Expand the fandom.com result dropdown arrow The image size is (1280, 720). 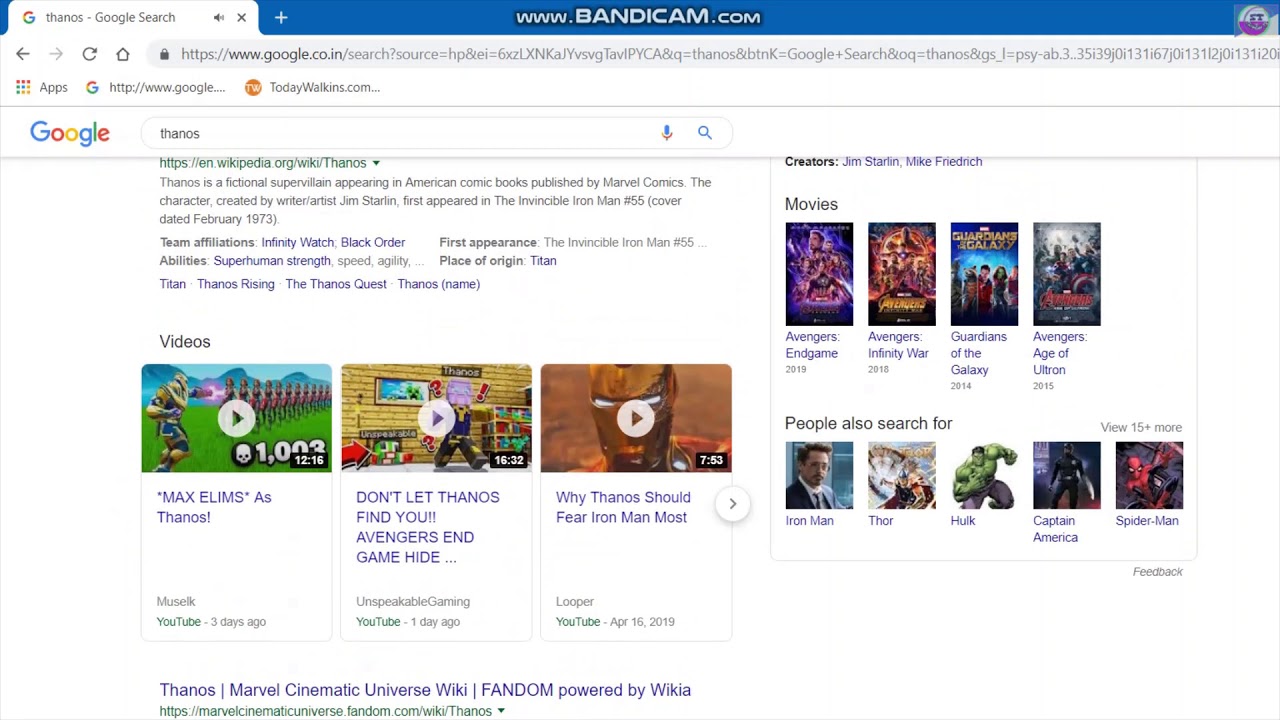[x=501, y=711]
